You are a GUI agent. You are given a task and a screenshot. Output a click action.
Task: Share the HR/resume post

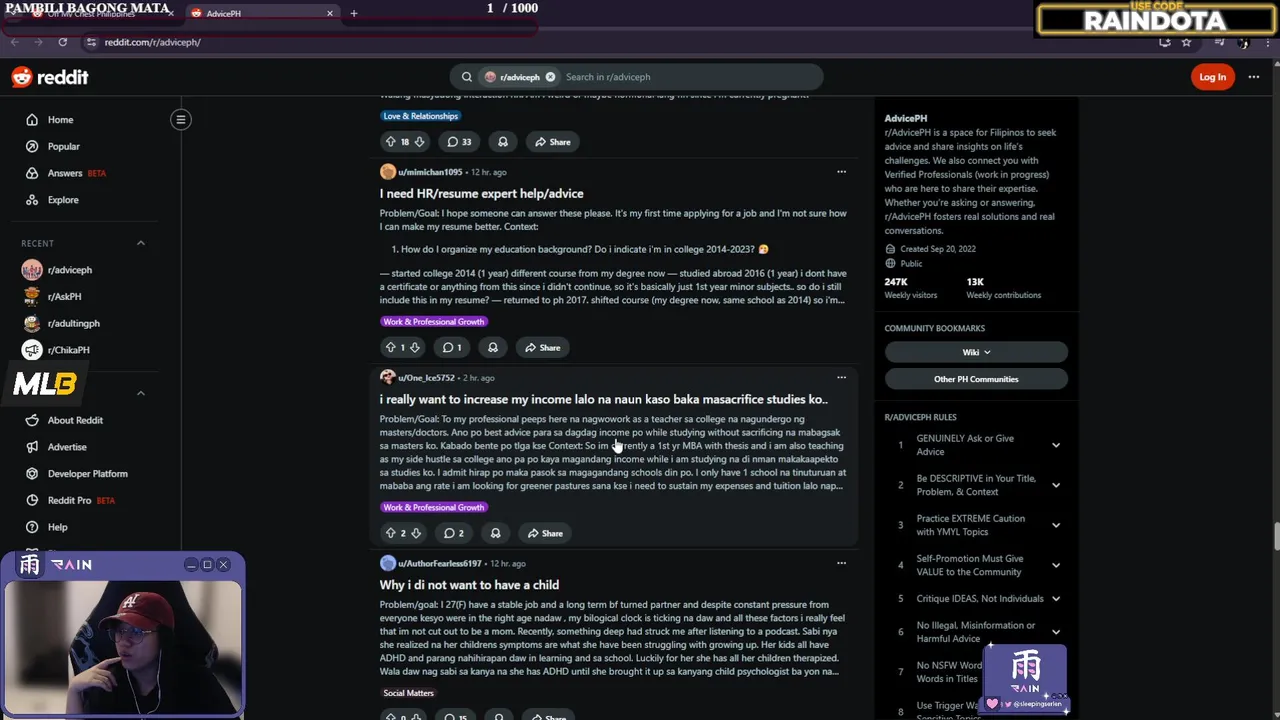(542, 347)
